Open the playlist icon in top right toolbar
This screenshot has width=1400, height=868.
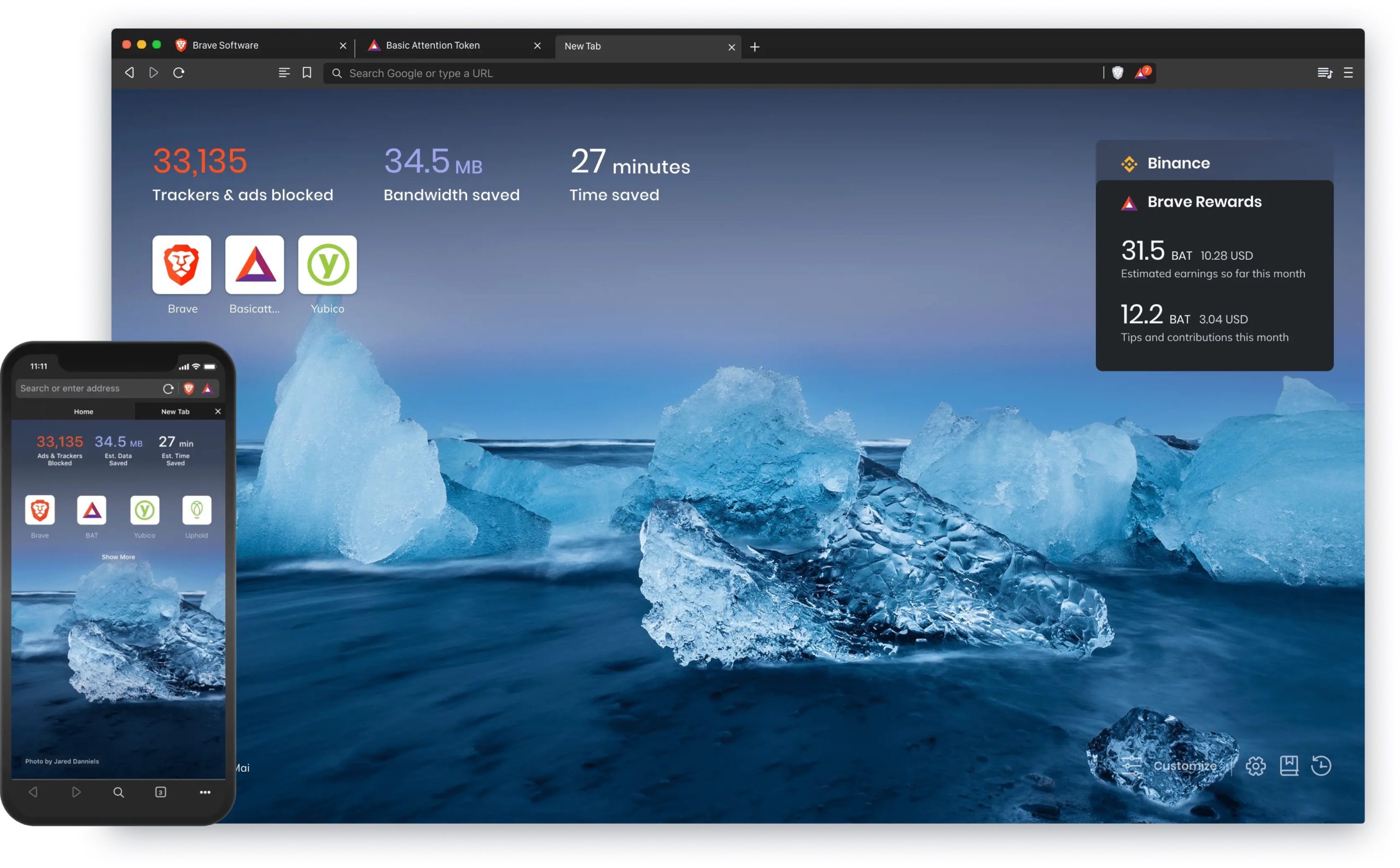click(1323, 73)
